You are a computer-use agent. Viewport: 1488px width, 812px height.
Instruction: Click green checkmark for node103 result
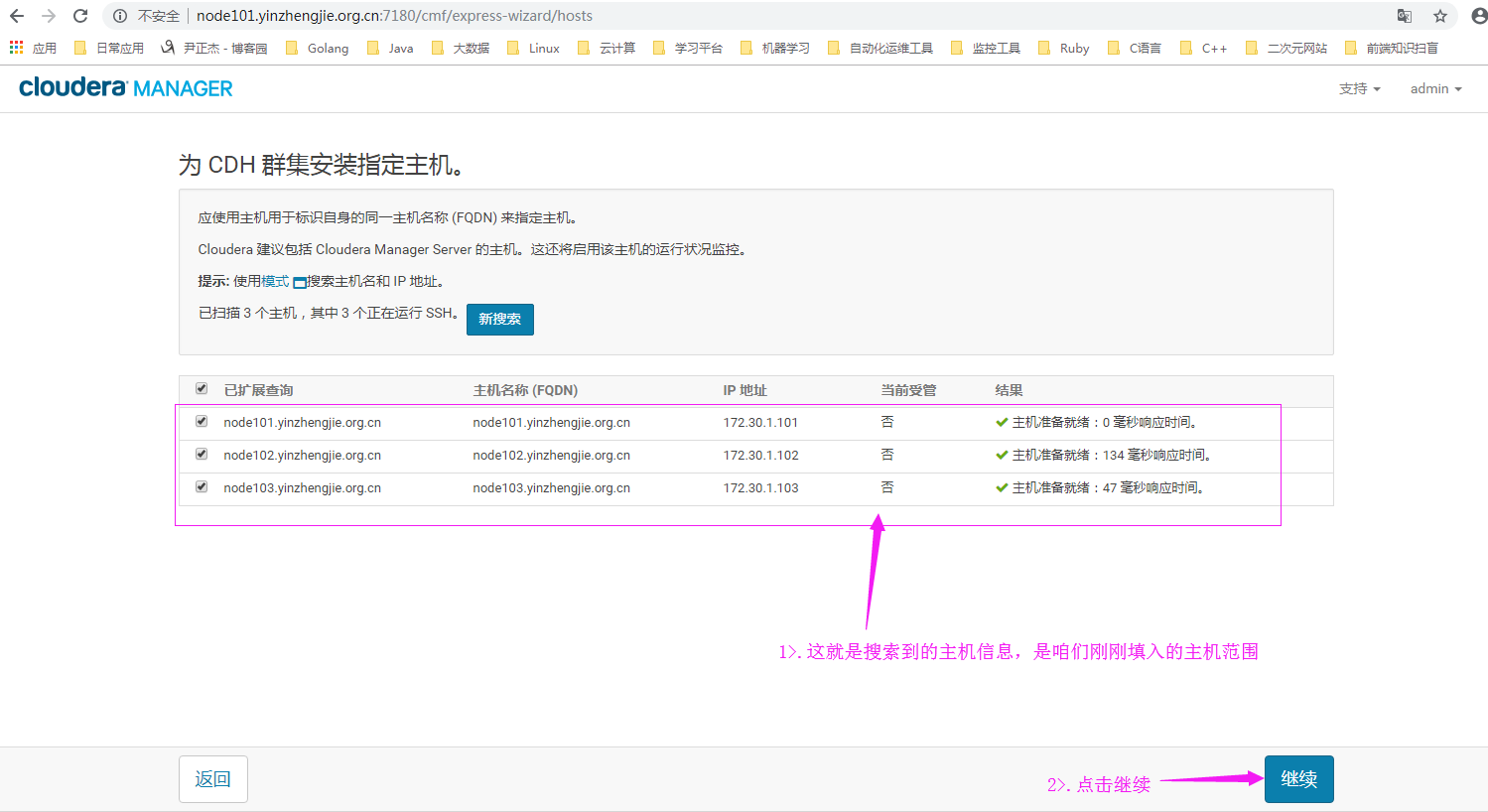click(x=1002, y=488)
